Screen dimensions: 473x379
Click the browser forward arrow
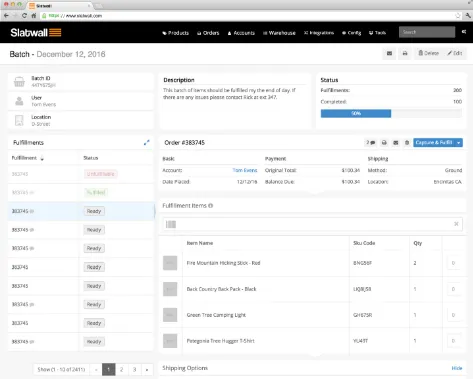tap(15, 15)
